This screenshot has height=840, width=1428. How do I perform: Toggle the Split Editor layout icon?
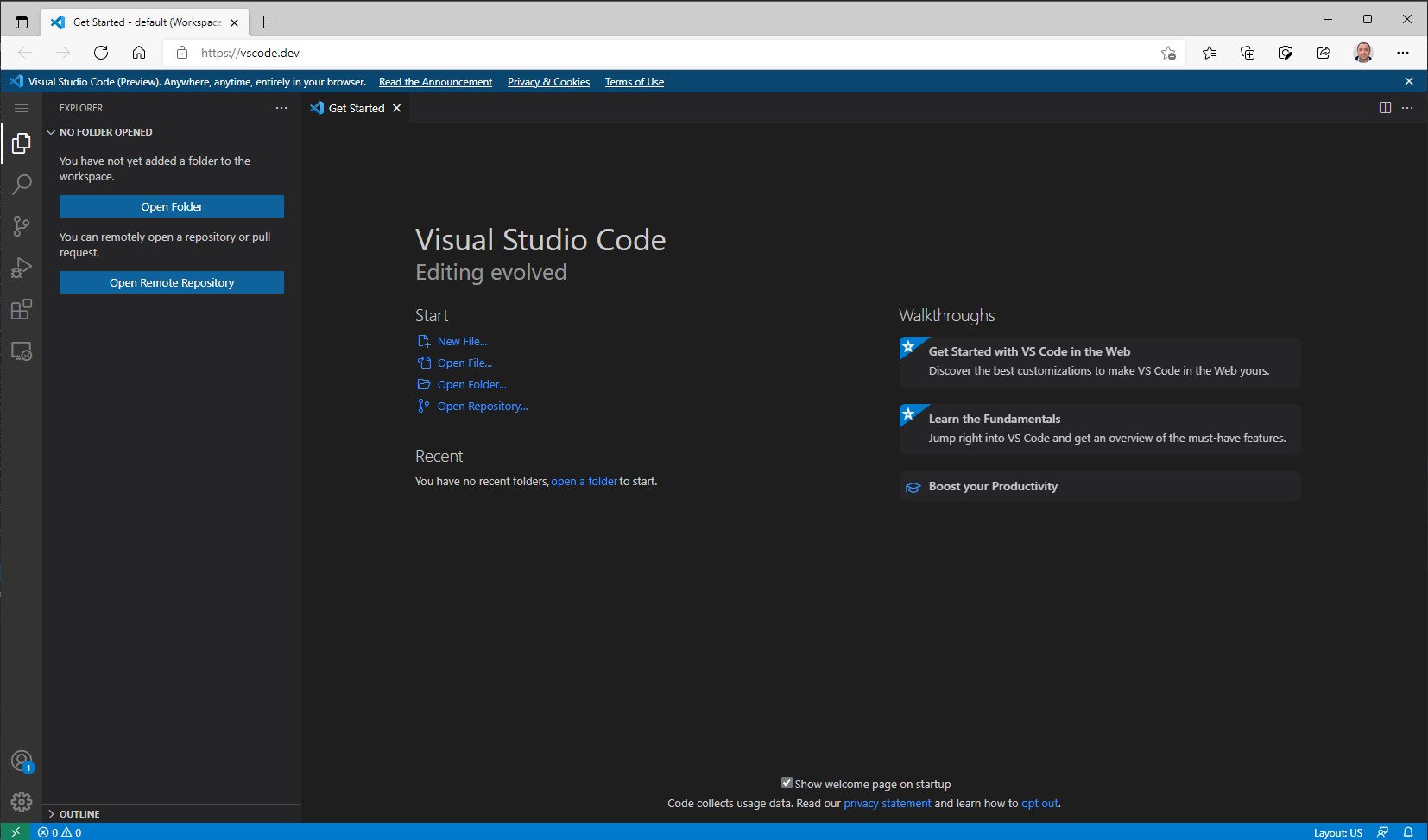[x=1385, y=108]
